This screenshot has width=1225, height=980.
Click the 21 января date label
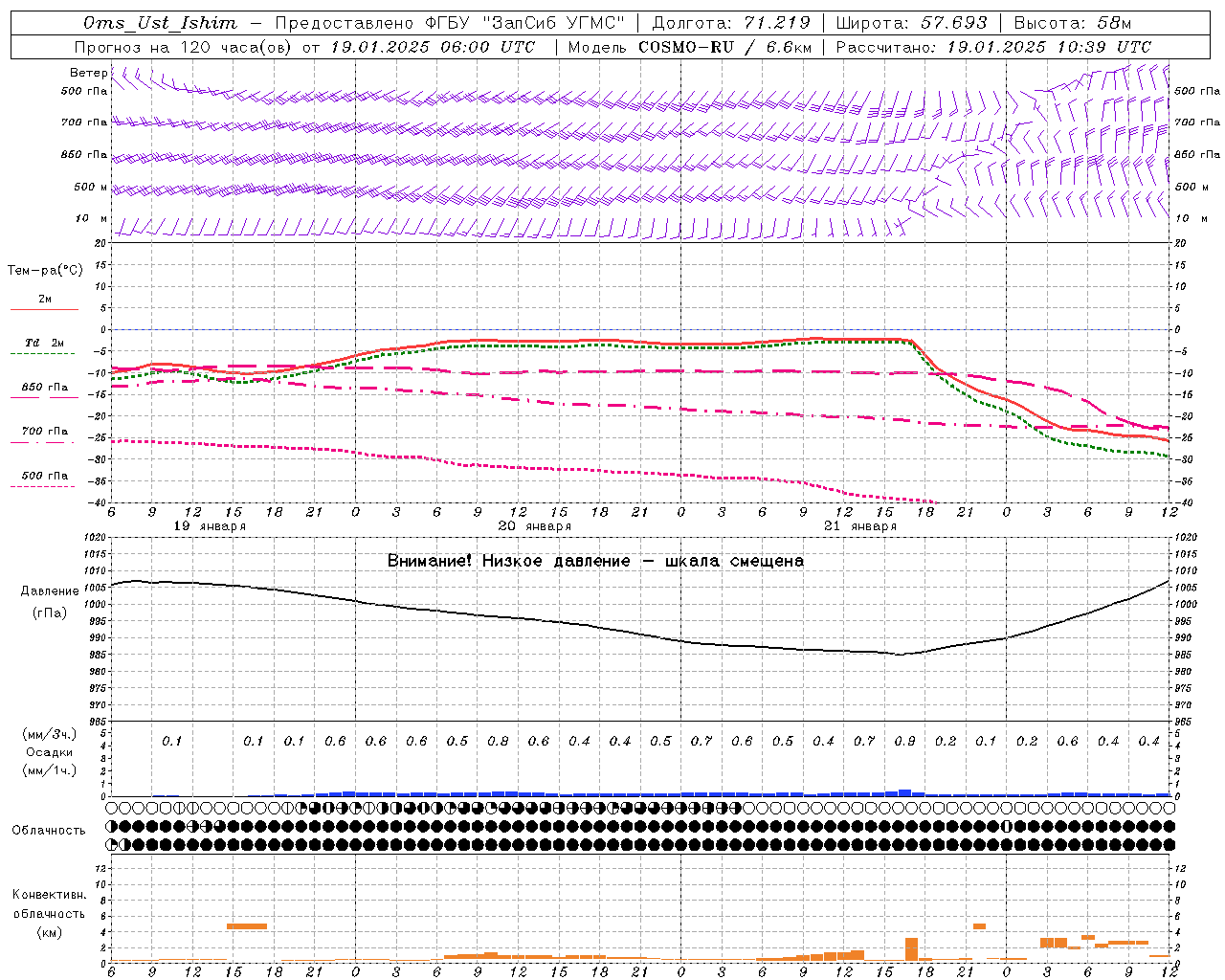point(860,526)
